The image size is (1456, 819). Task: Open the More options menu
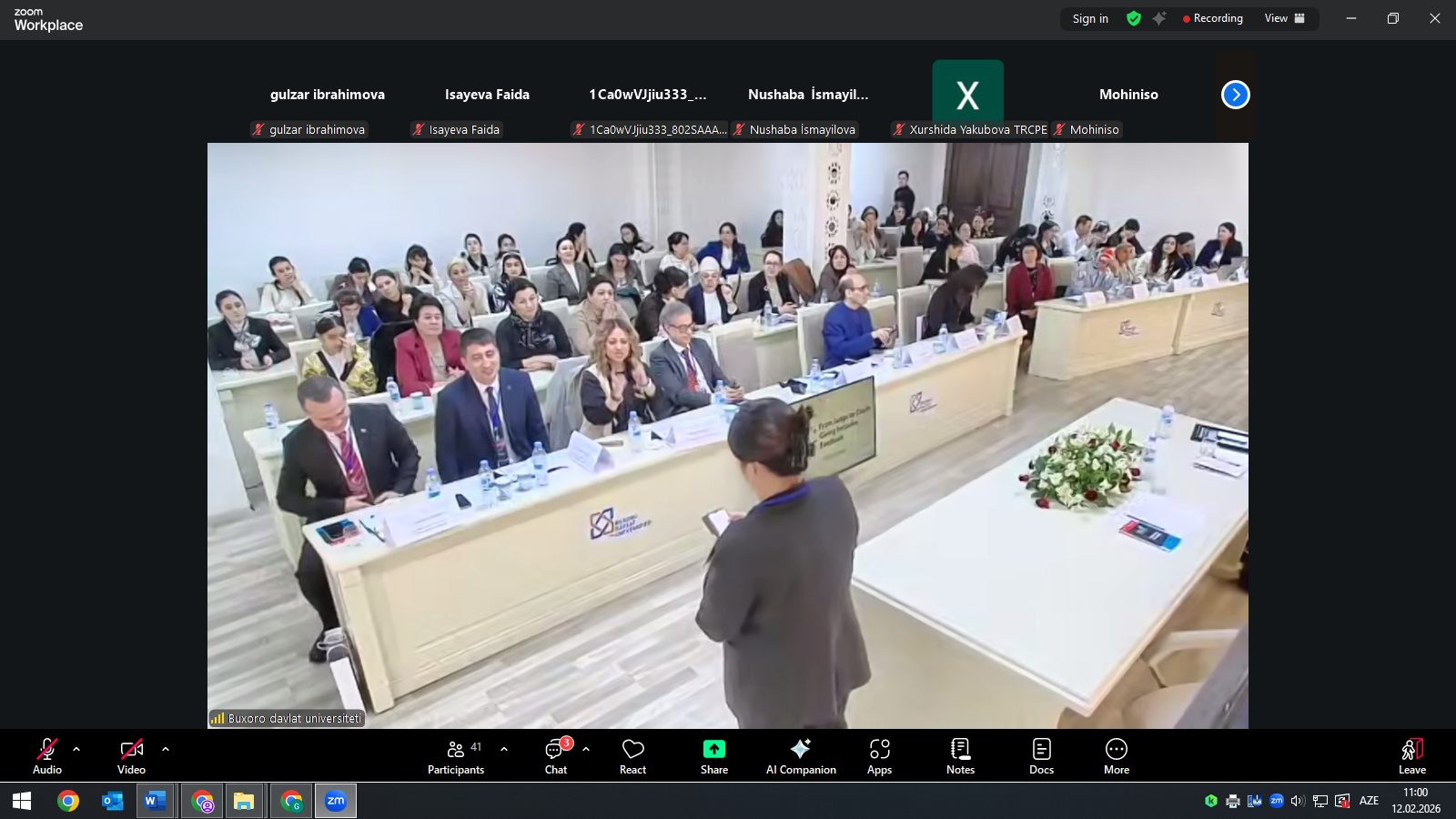pos(1117,755)
